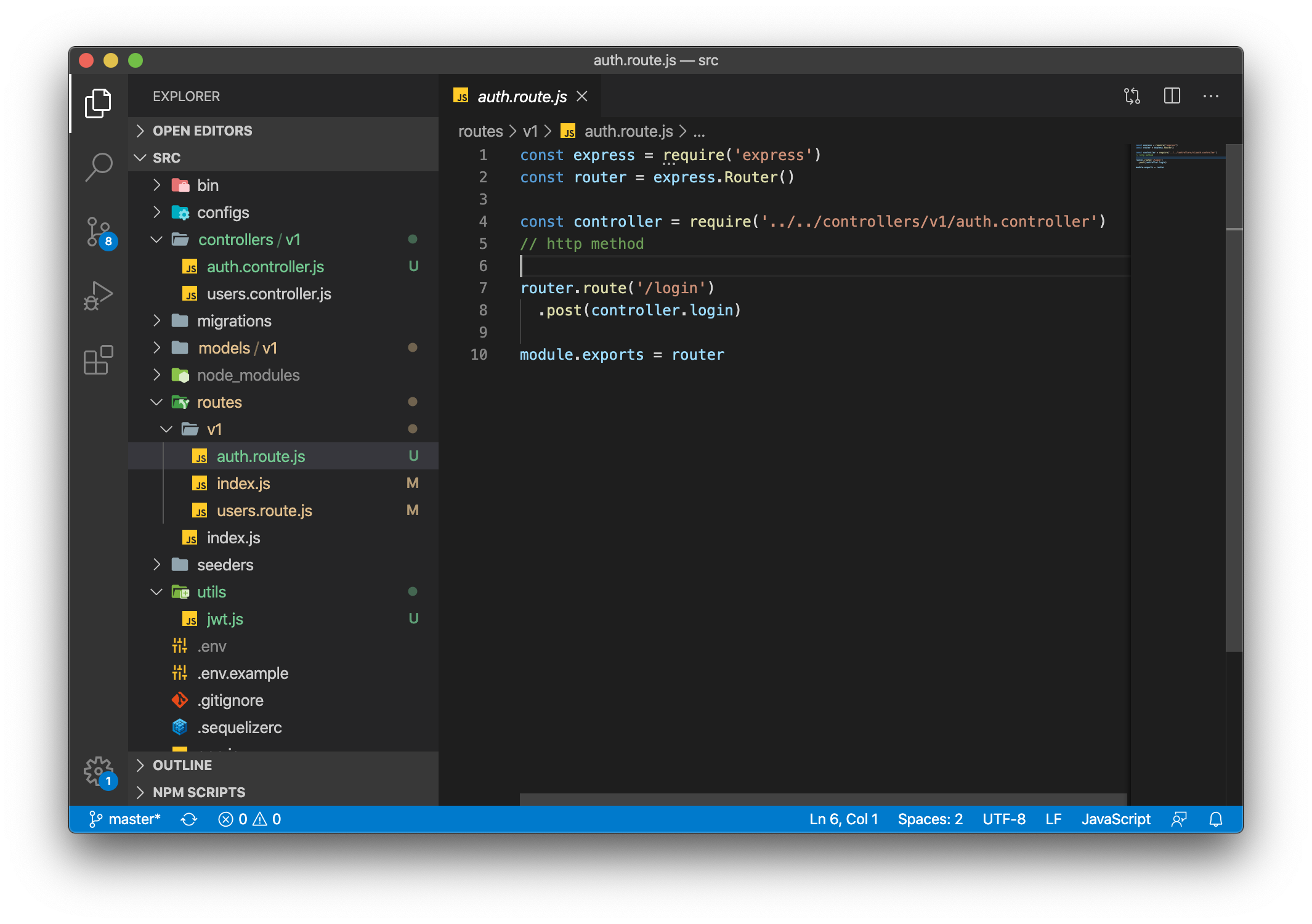Expand the OUTLINE panel
Image resolution: width=1312 pixels, height=924 pixels.
tap(182, 765)
